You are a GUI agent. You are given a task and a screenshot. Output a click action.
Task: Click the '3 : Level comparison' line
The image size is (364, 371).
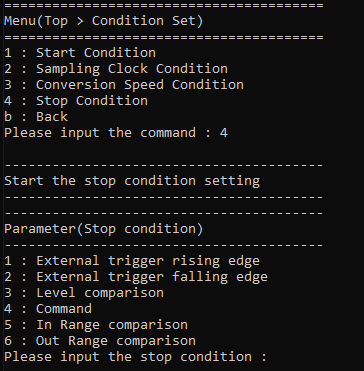pos(84,293)
